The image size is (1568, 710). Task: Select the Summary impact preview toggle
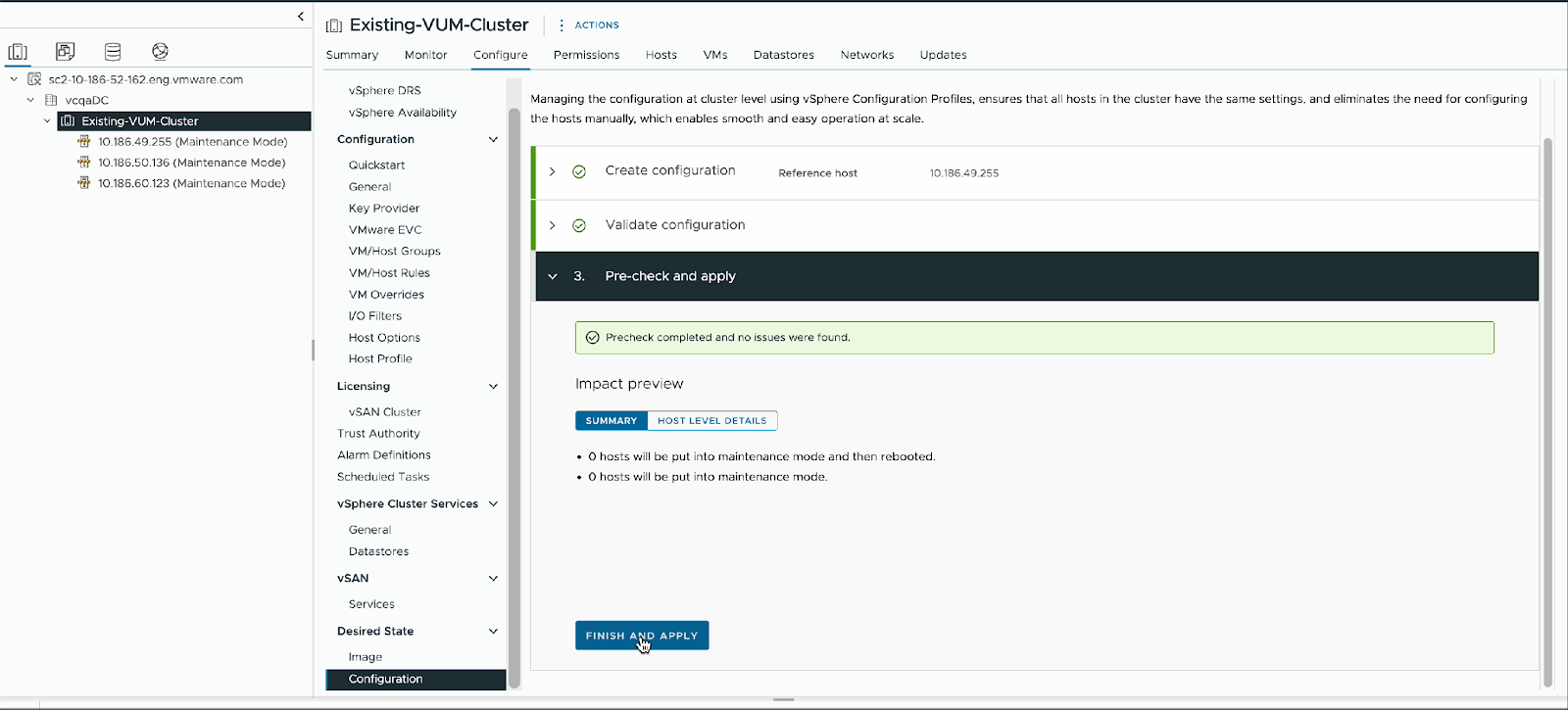[x=612, y=421]
